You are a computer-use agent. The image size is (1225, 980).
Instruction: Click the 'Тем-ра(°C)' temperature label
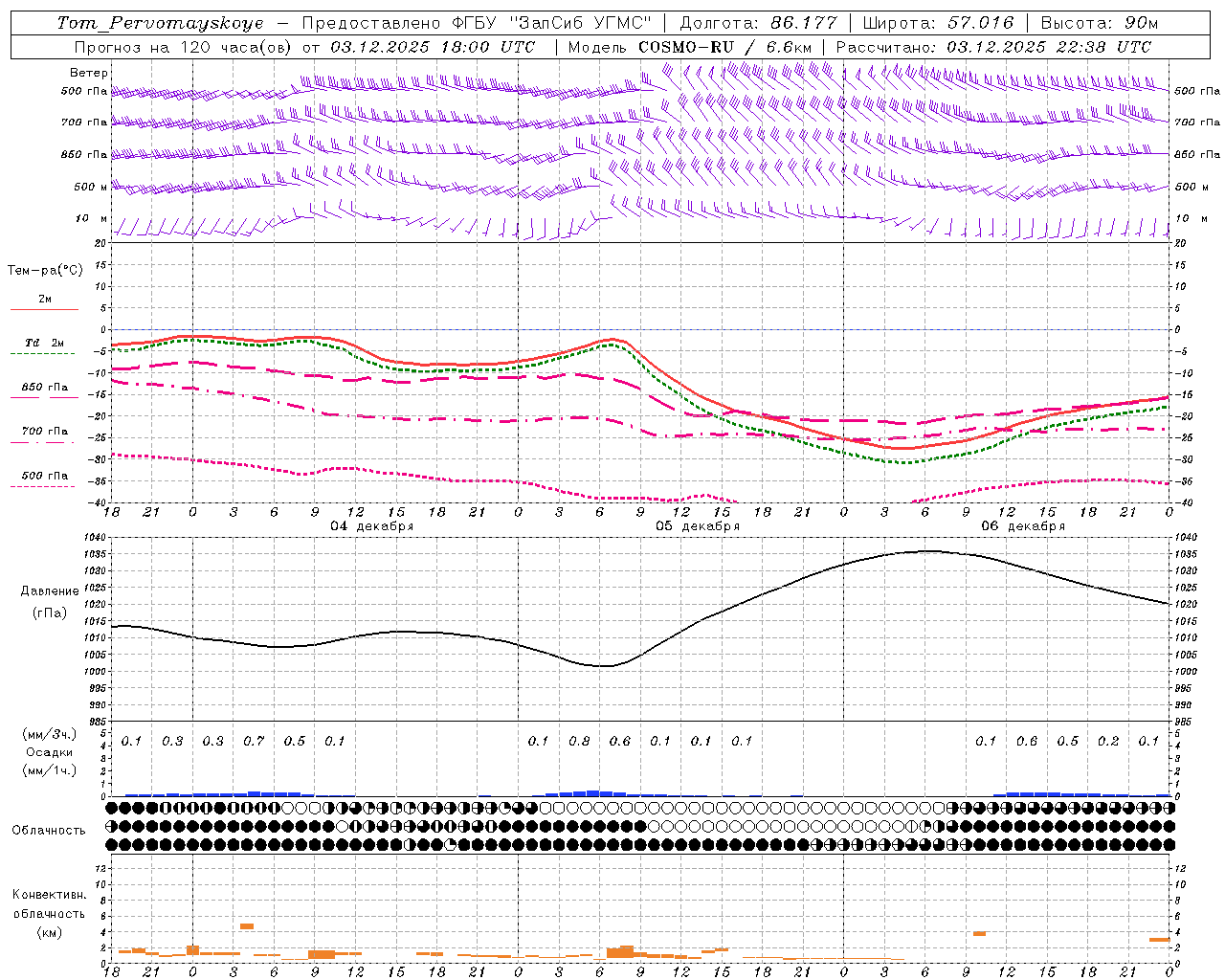click(45, 271)
